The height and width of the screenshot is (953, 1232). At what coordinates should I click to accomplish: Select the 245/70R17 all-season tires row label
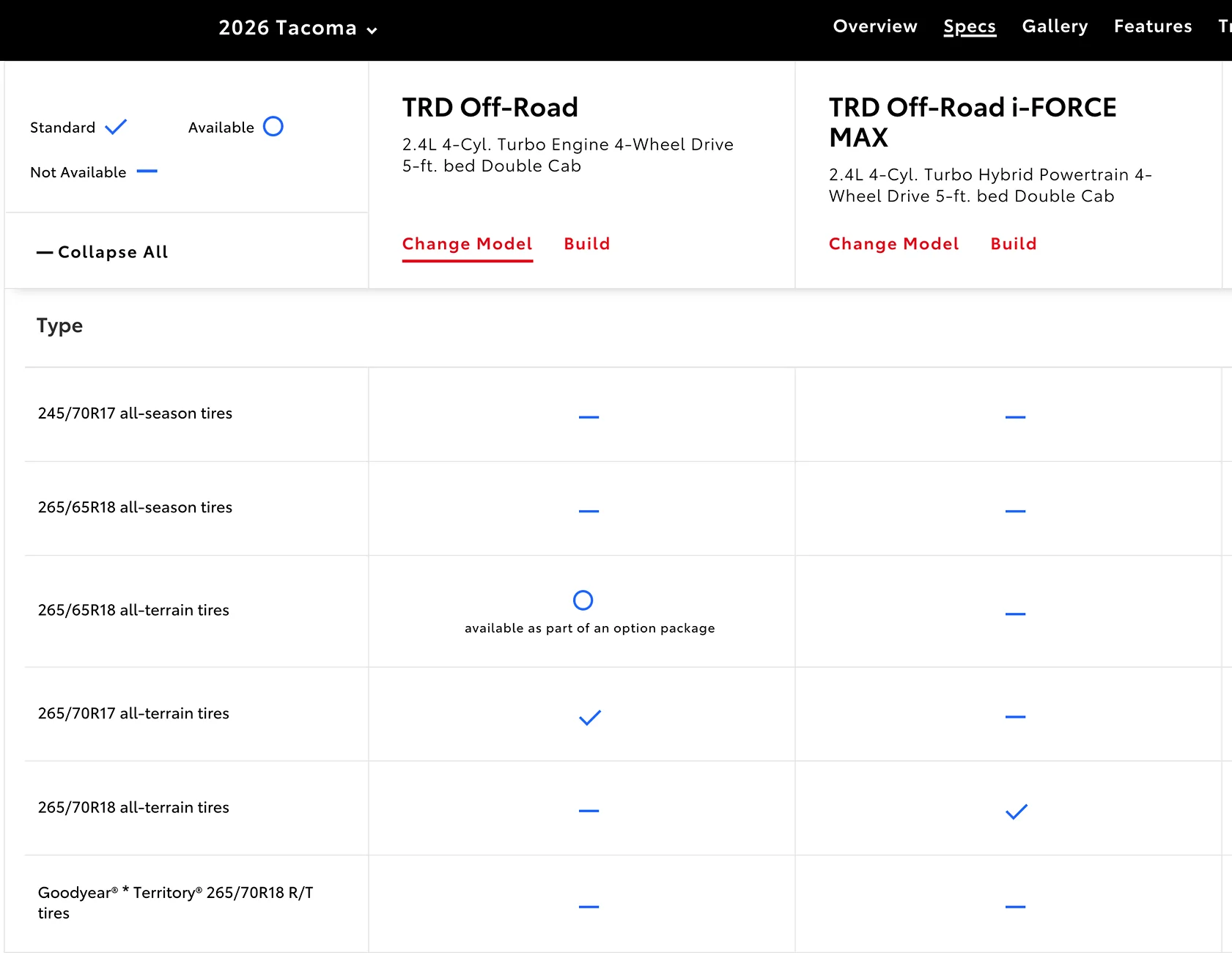(135, 413)
